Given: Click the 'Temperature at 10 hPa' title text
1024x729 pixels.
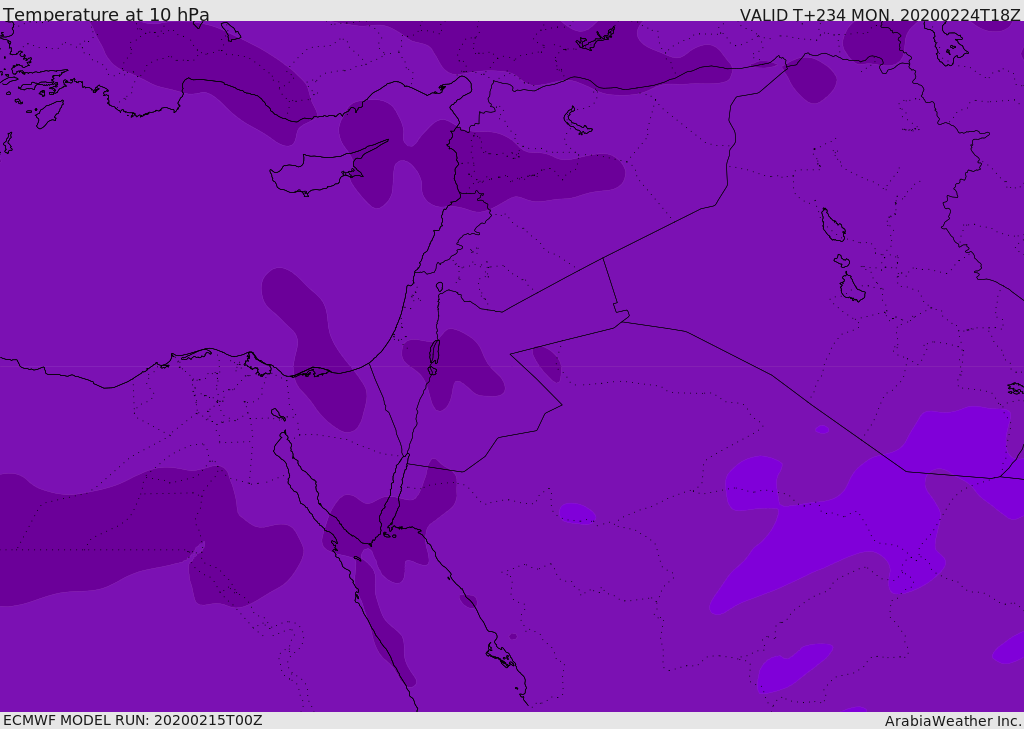Looking at the screenshot, I should [x=106, y=14].
